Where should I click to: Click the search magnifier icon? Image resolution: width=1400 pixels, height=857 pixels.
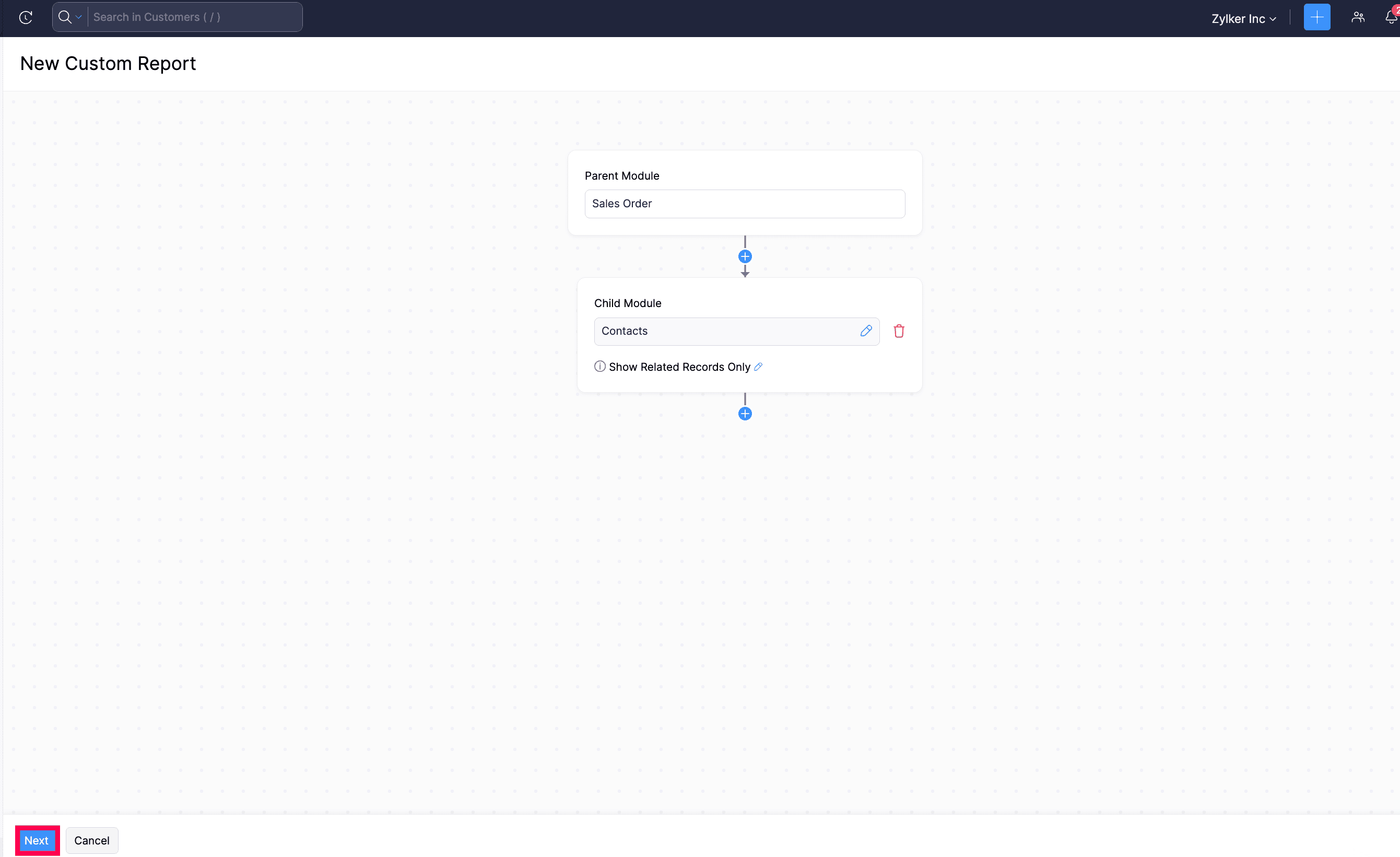64,17
